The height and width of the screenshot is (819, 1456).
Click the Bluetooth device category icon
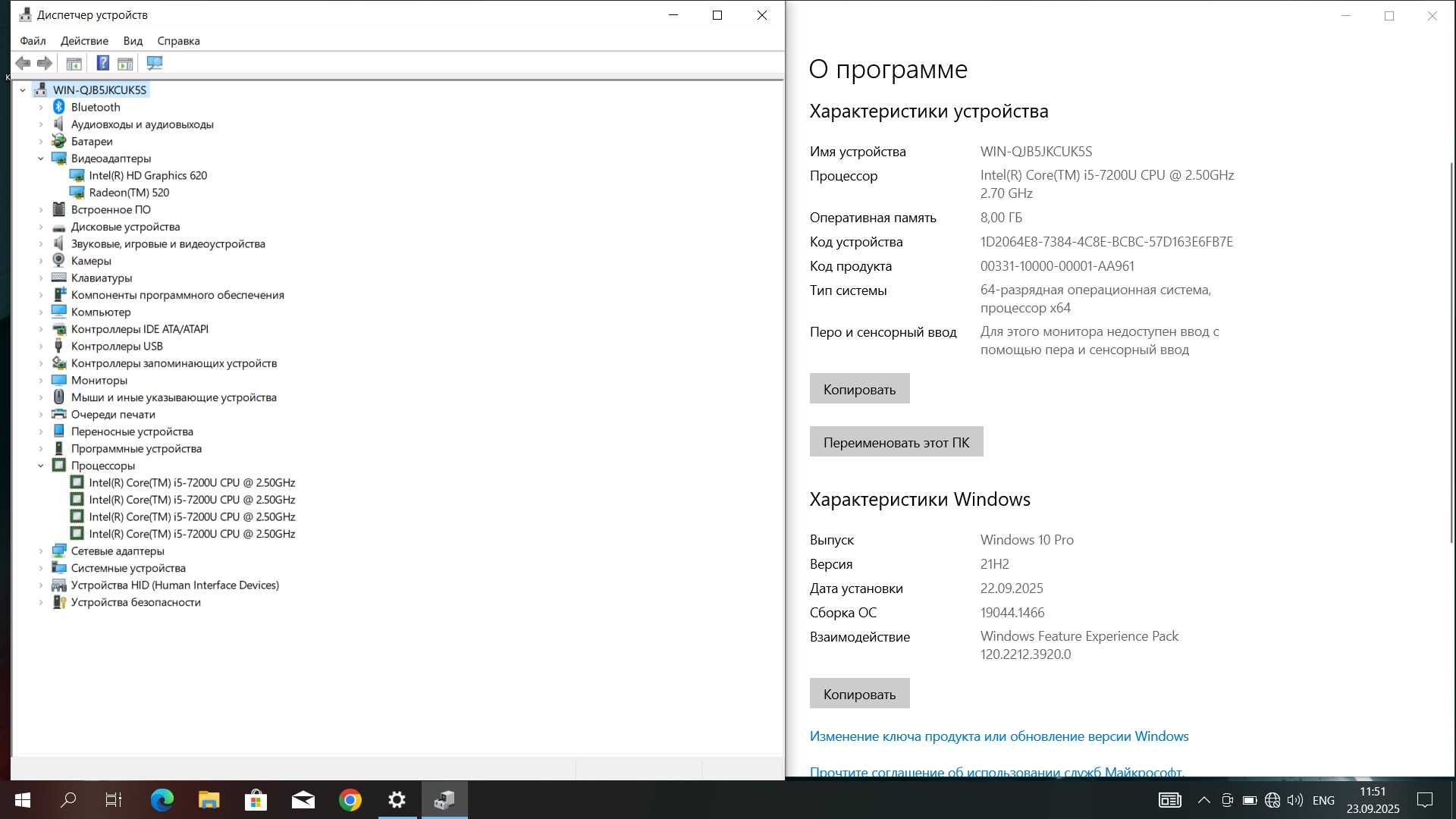[x=59, y=107]
